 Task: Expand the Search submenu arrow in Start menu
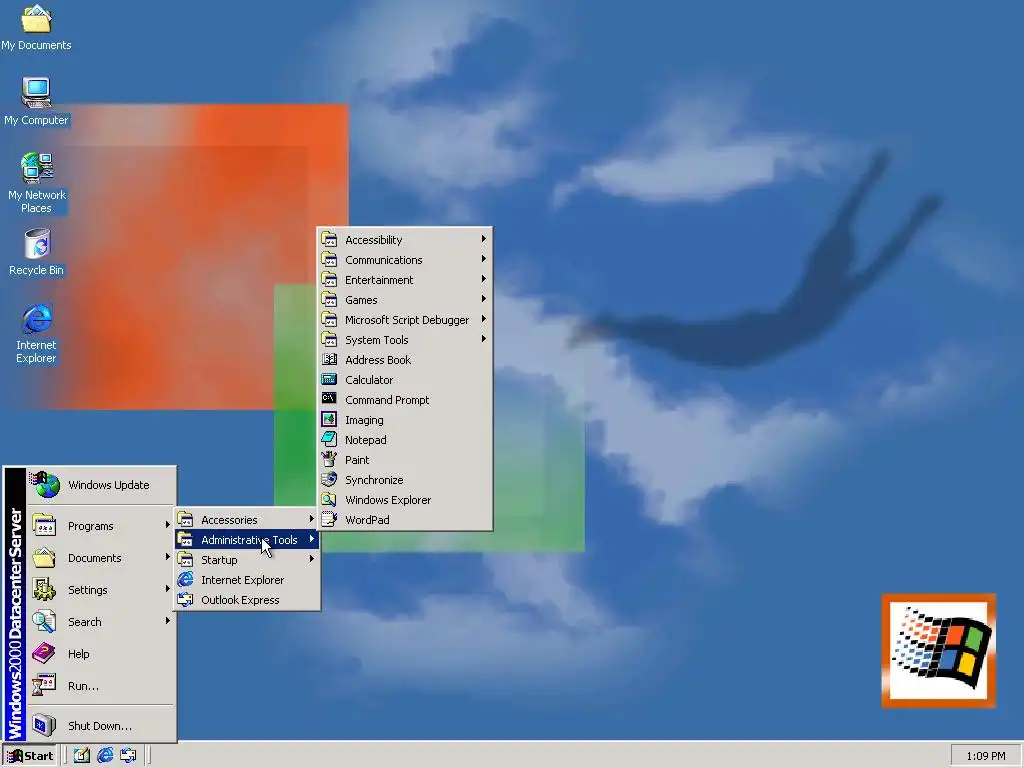tap(167, 621)
